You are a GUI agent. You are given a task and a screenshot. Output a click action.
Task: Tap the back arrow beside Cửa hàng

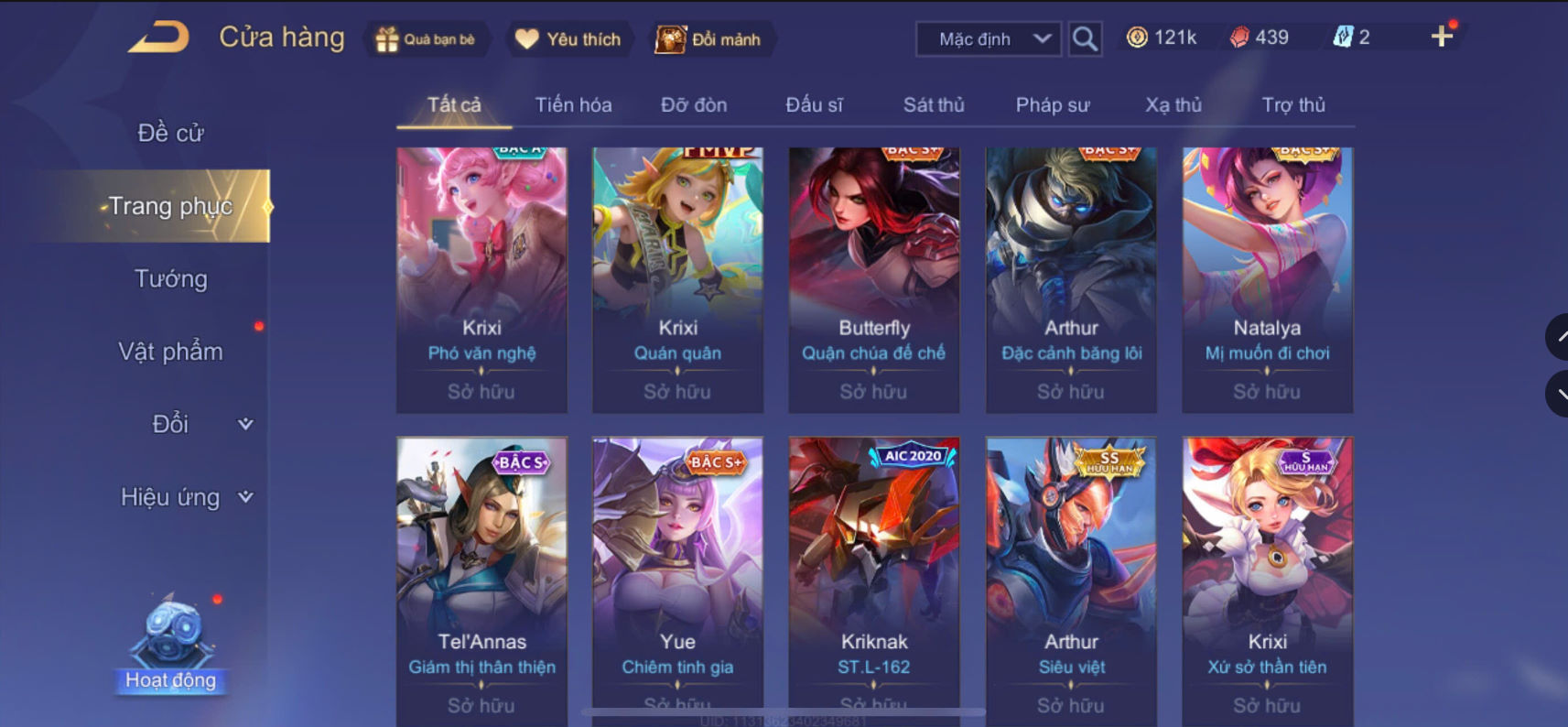point(158,38)
